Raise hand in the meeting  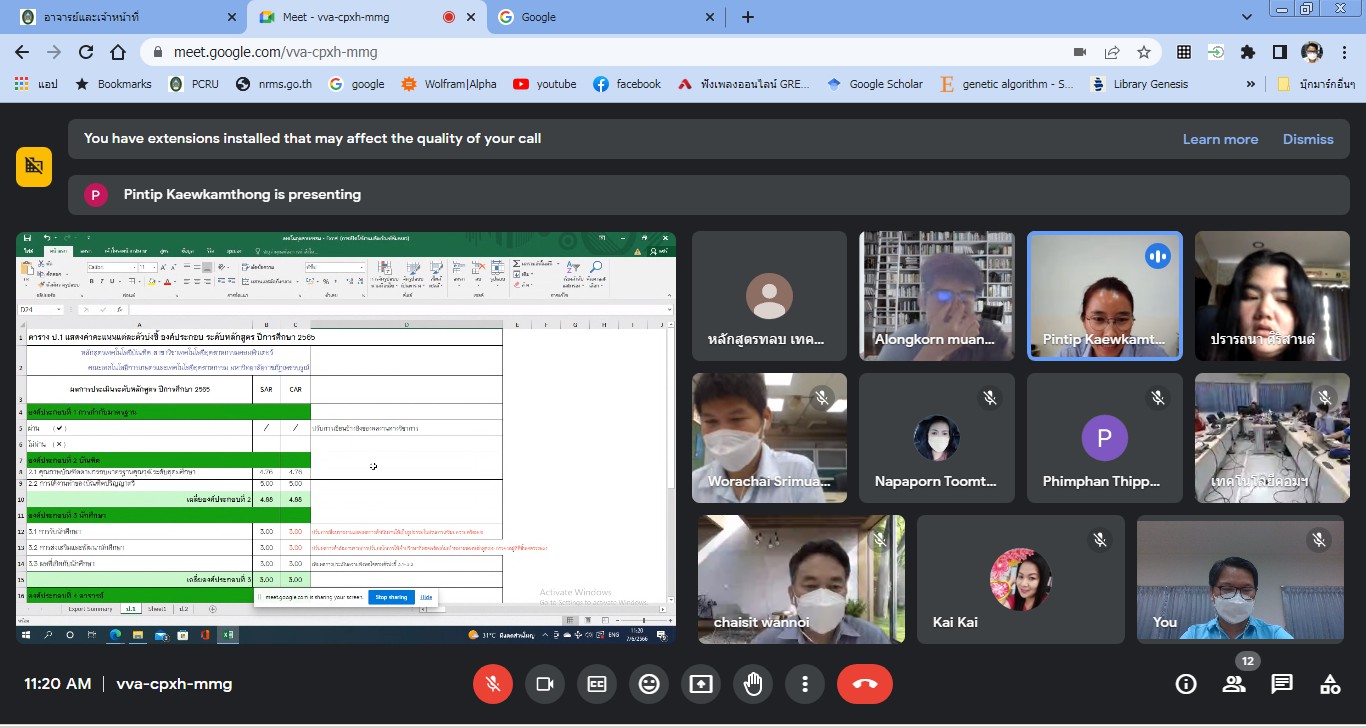coord(753,684)
